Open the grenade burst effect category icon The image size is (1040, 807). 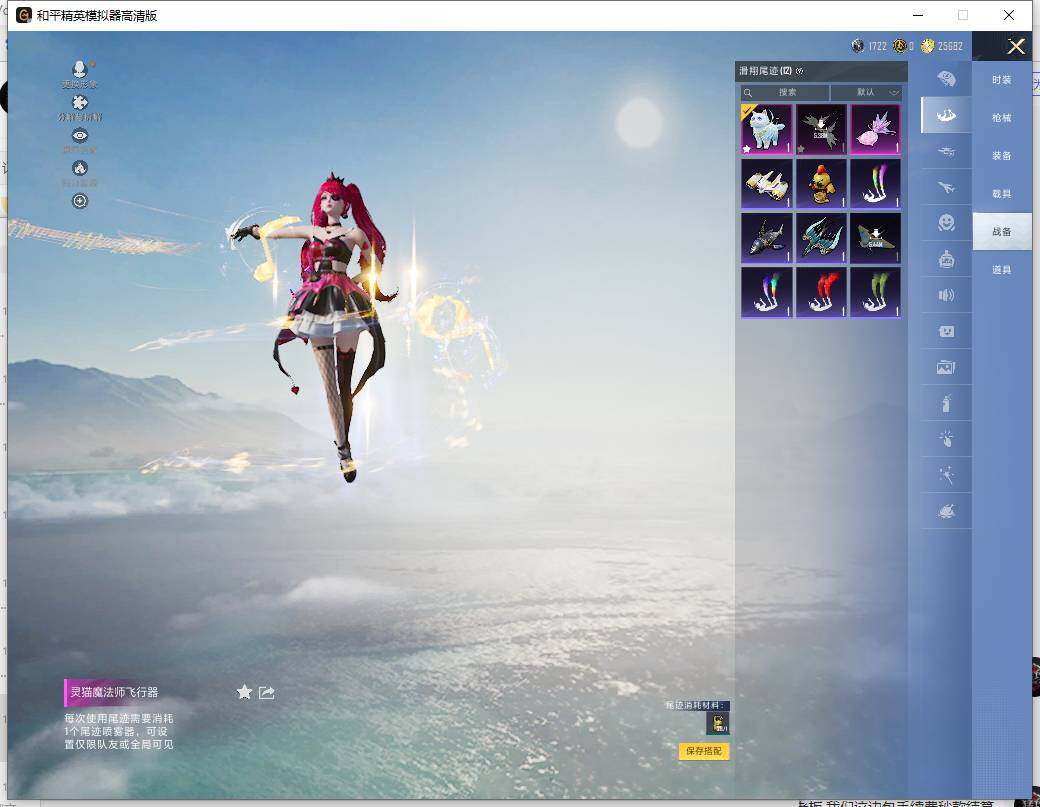coord(946,438)
